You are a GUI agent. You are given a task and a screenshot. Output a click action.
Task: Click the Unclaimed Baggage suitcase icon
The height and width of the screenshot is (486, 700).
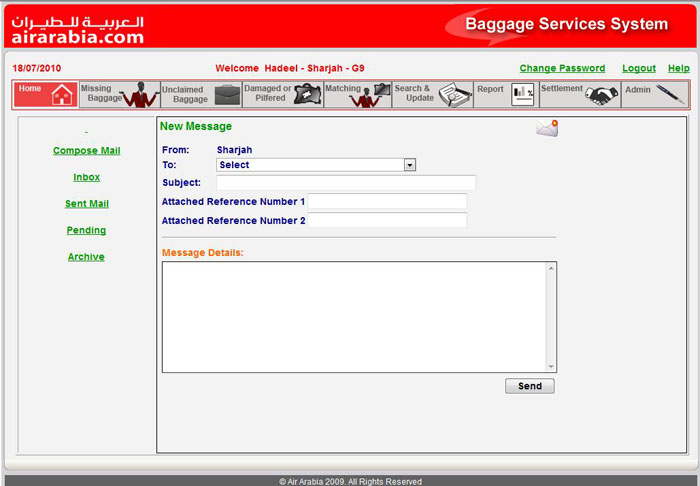pos(227,95)
